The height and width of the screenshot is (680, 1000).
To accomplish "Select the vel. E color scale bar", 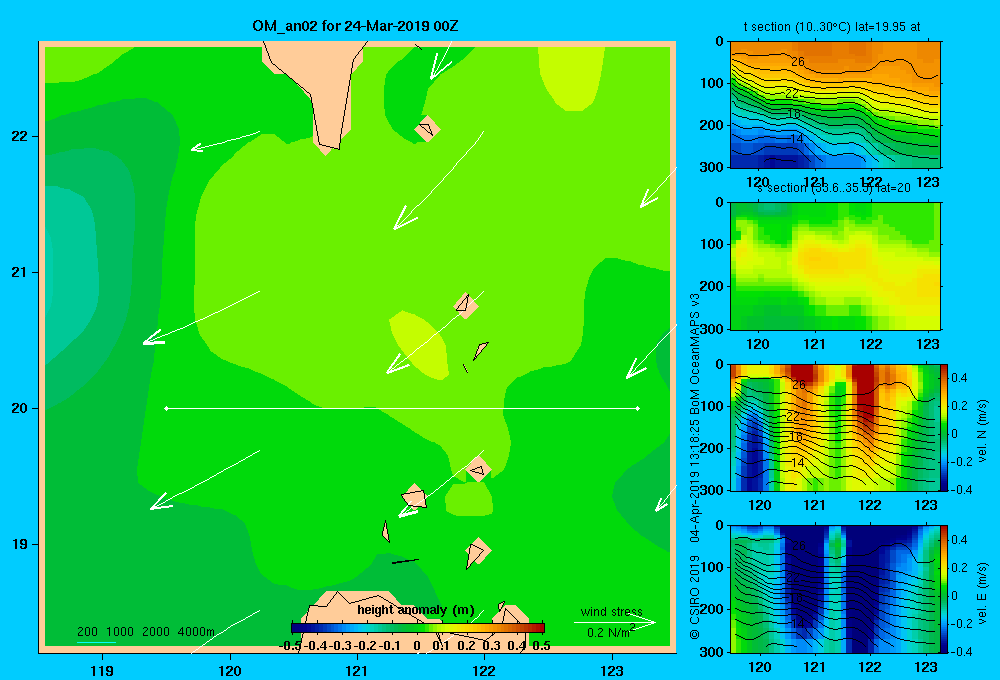I will 944,589.
